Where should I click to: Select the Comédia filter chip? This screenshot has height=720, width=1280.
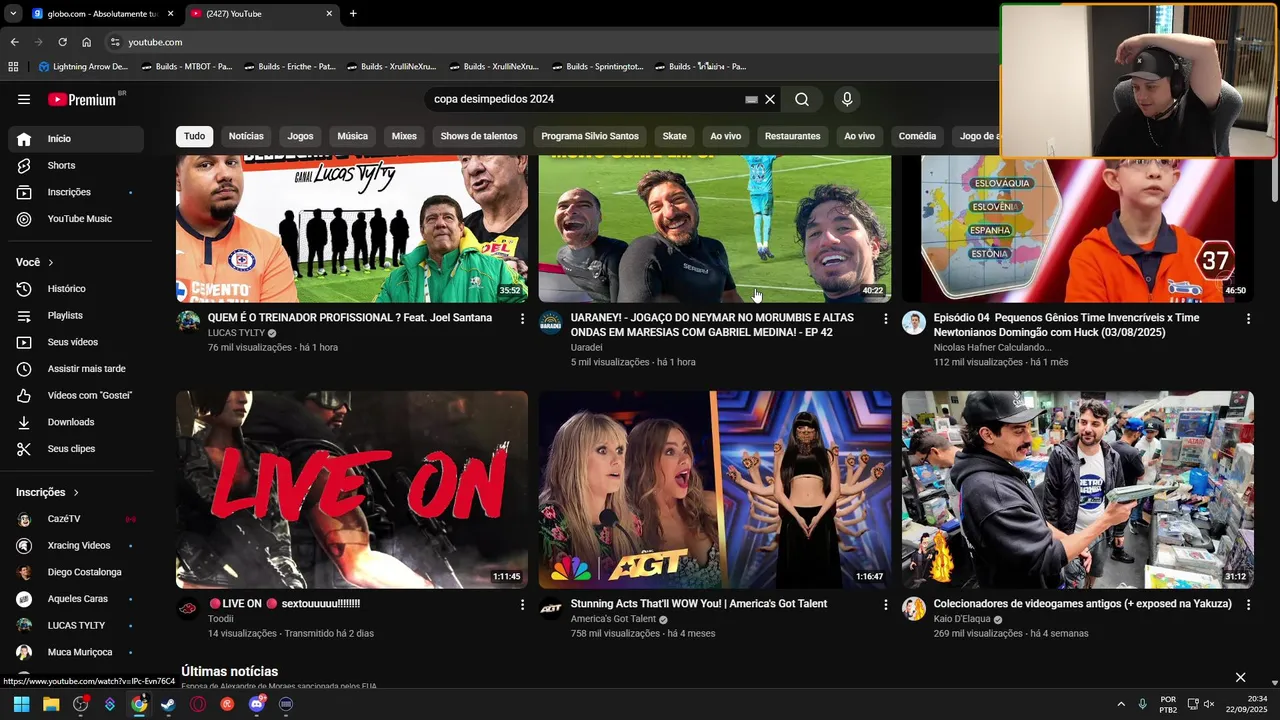pyautogui.click(x=917, y=136)
